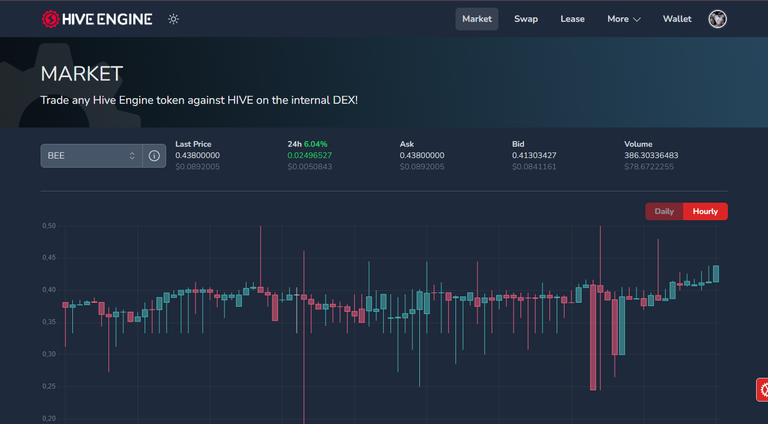Switch chart to Daily view
Screen dimensions: 768x424
(x=664, y=212)
